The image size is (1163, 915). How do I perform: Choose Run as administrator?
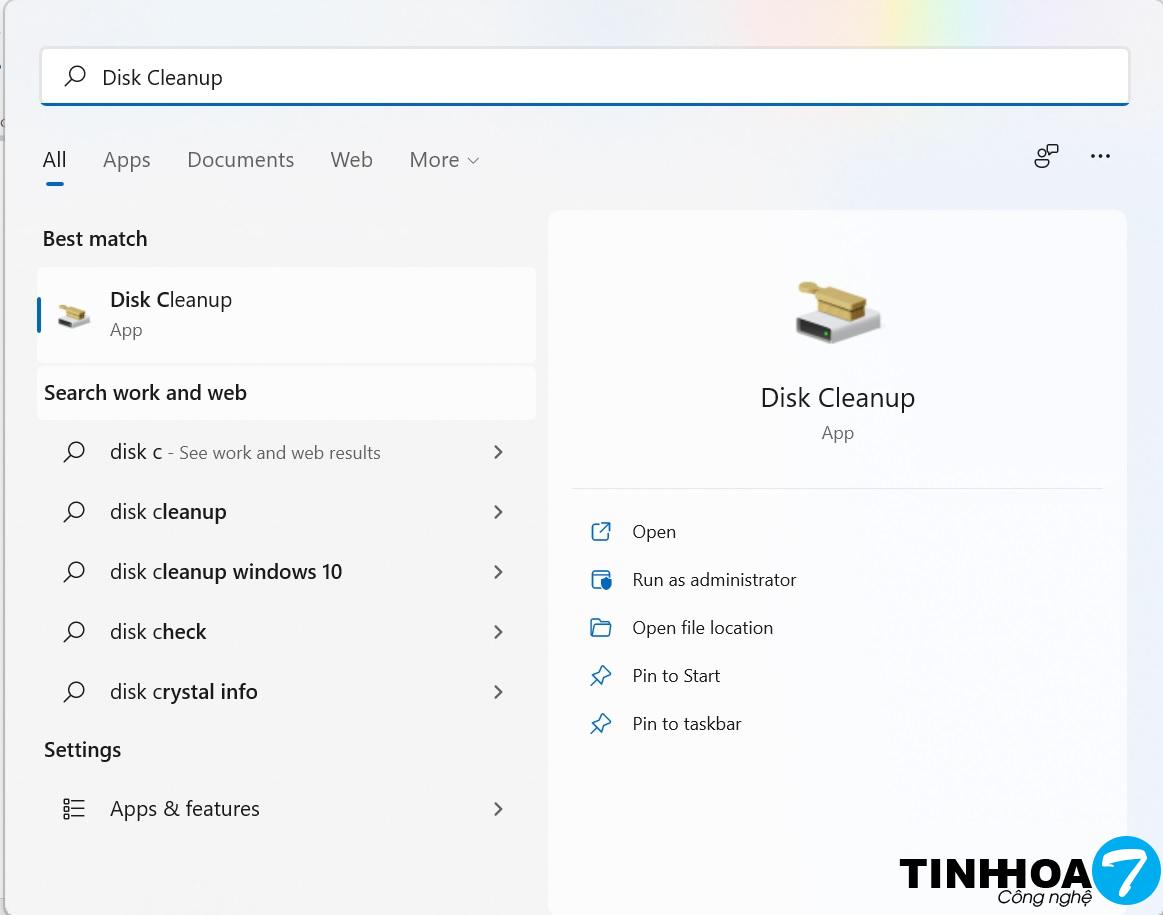pyautogui.click(x=714, y=580)
